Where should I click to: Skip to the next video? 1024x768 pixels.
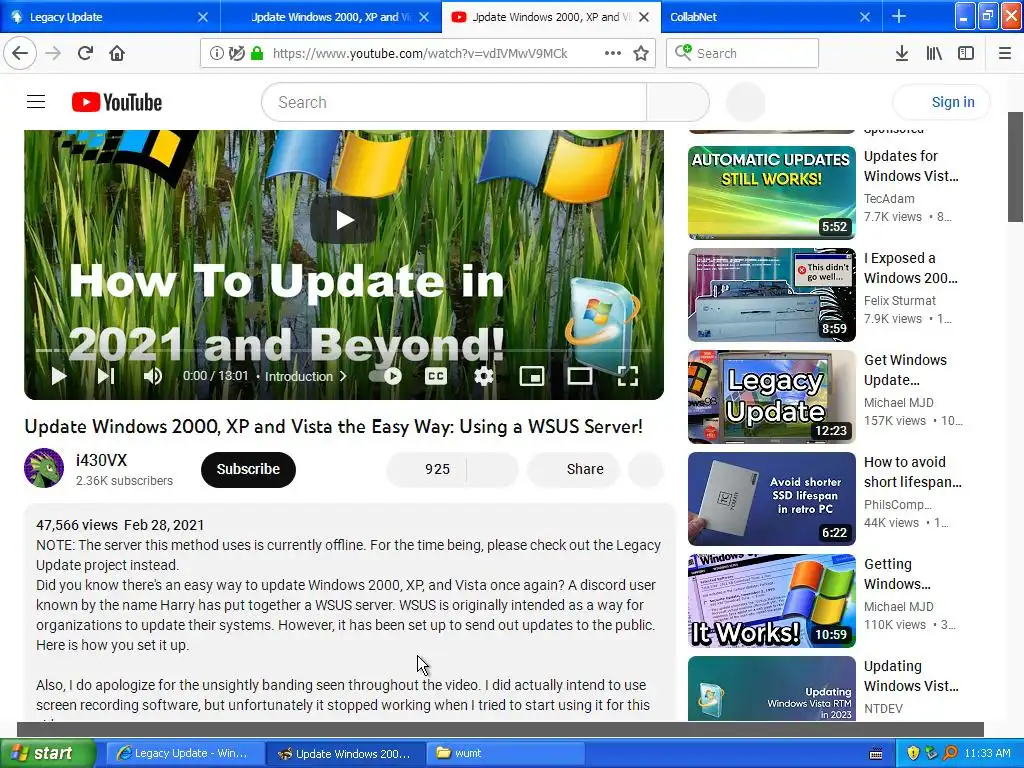pos(106,376)
